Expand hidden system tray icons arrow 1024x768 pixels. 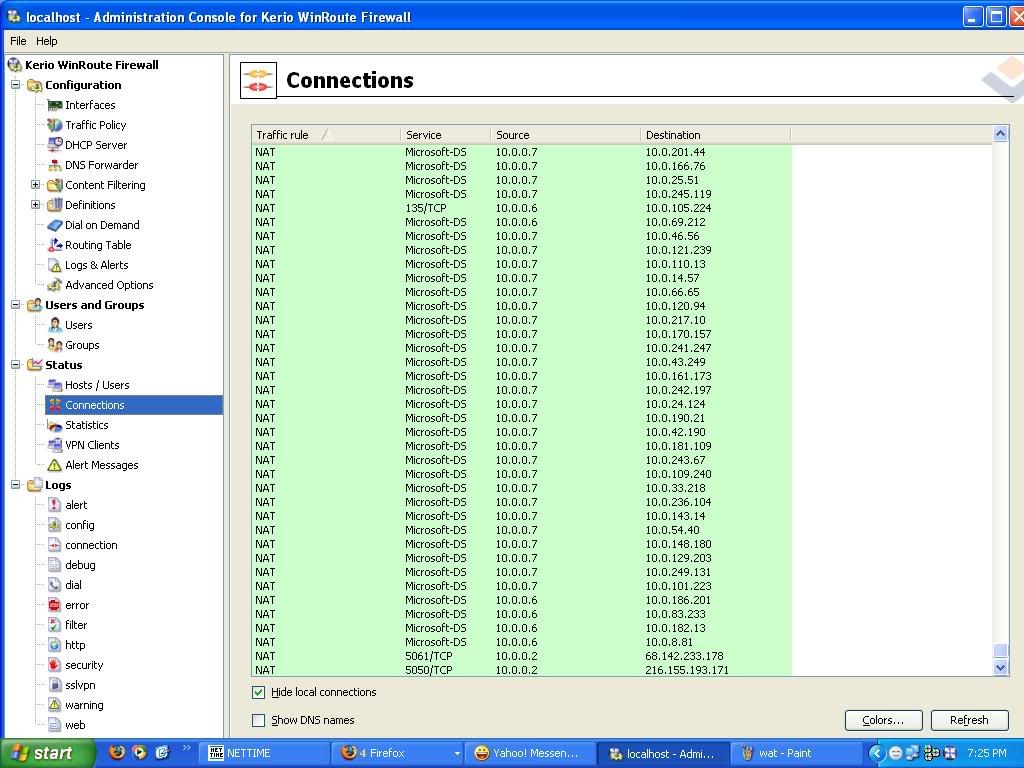(877, 754)
